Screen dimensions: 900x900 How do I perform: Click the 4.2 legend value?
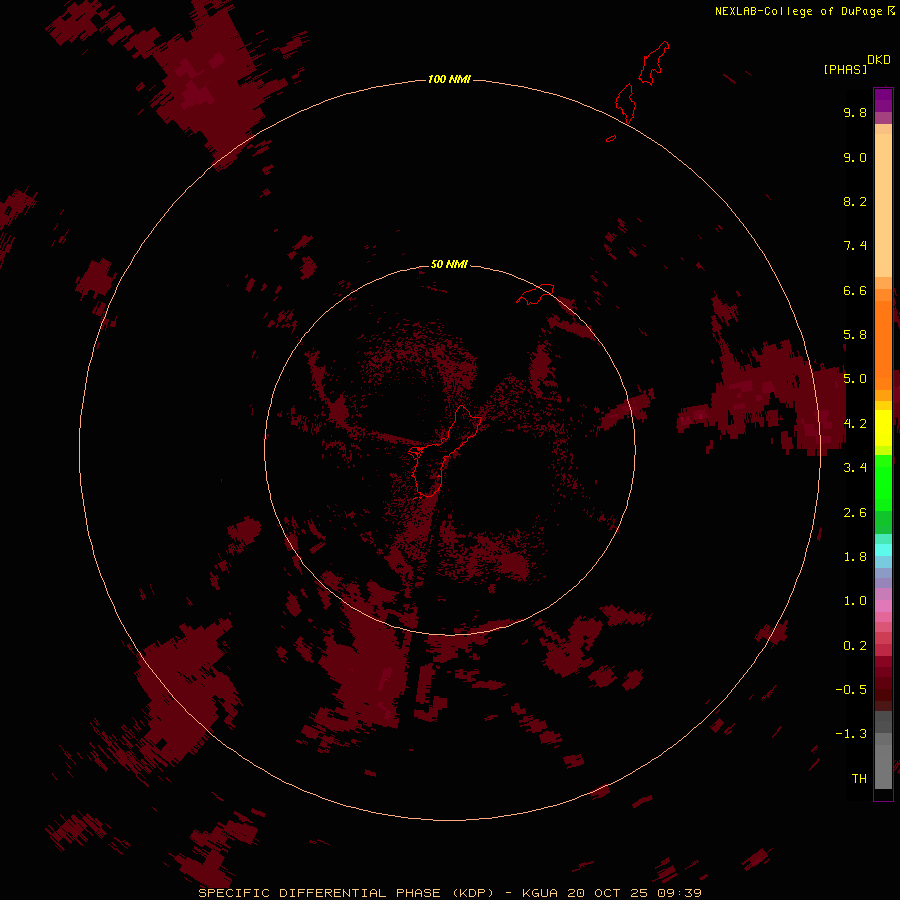[855, 424]
